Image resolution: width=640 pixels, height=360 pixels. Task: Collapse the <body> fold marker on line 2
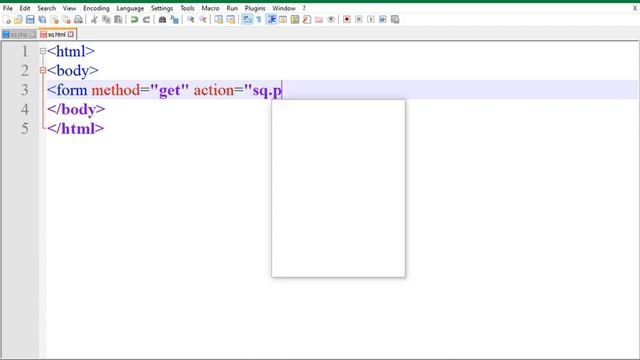(43, 71)
